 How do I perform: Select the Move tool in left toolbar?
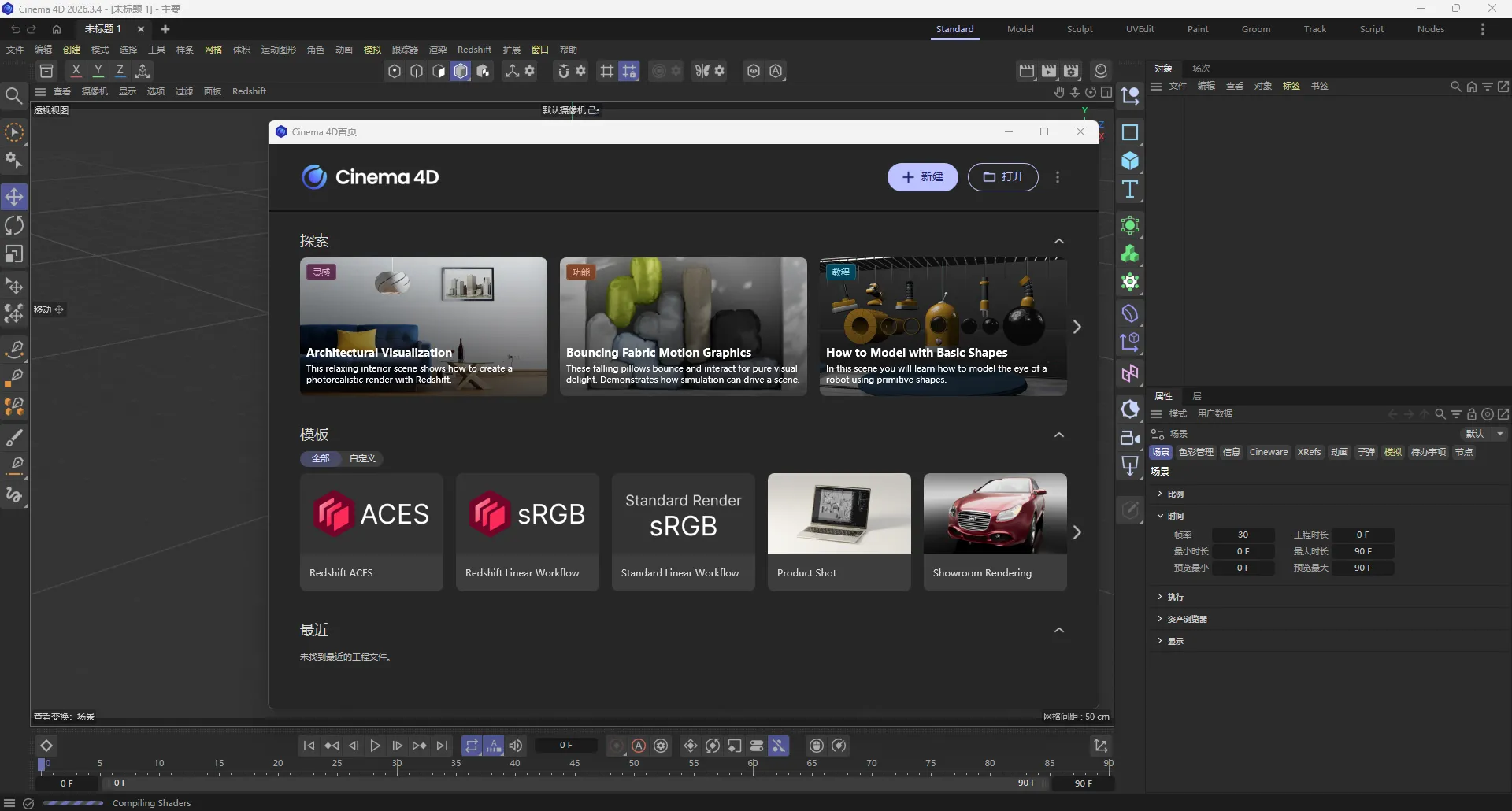(14, 197)
